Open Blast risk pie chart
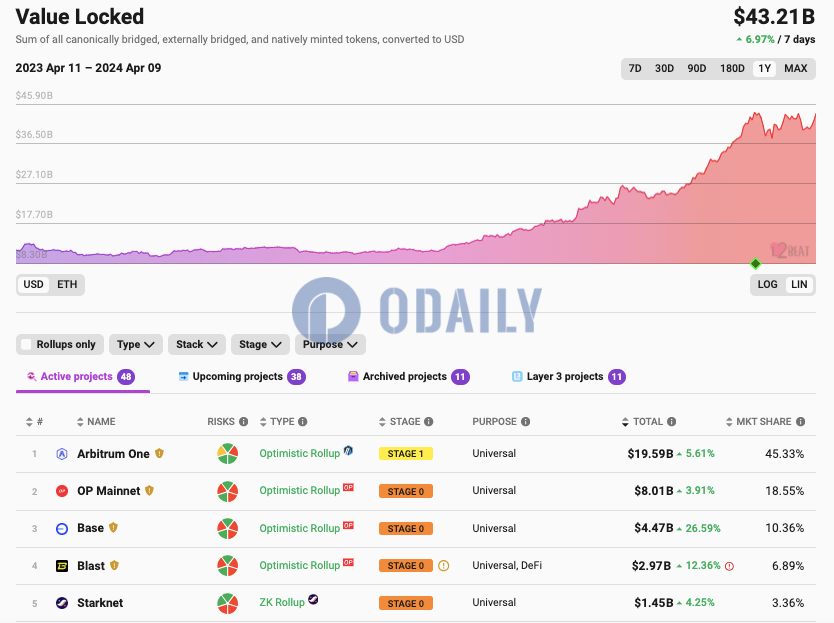Image resolution: width=834 pixels, height=623 pixels. tap(228, 566)
